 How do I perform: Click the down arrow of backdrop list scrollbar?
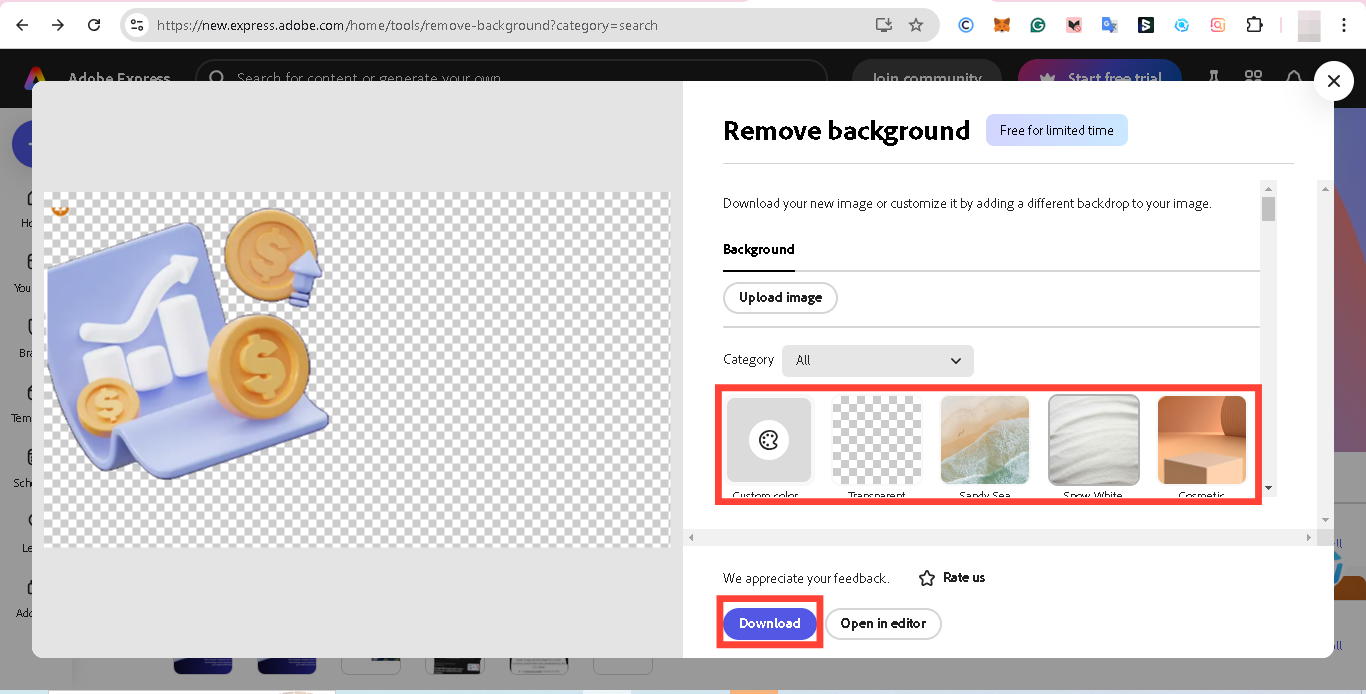pos(1269,488)
